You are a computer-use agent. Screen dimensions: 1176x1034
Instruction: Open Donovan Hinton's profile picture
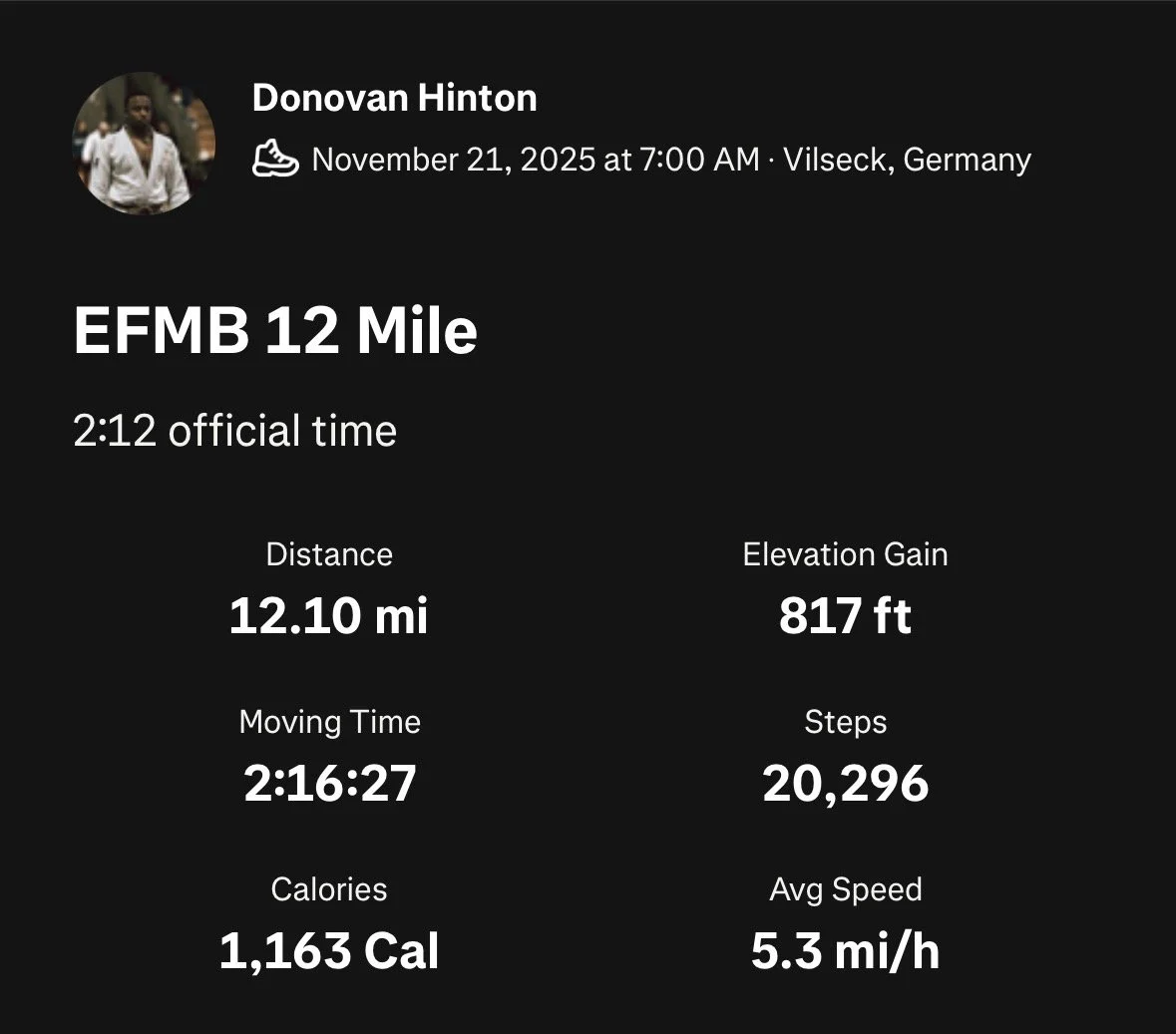pyautogui.click(x=144, y=144)
